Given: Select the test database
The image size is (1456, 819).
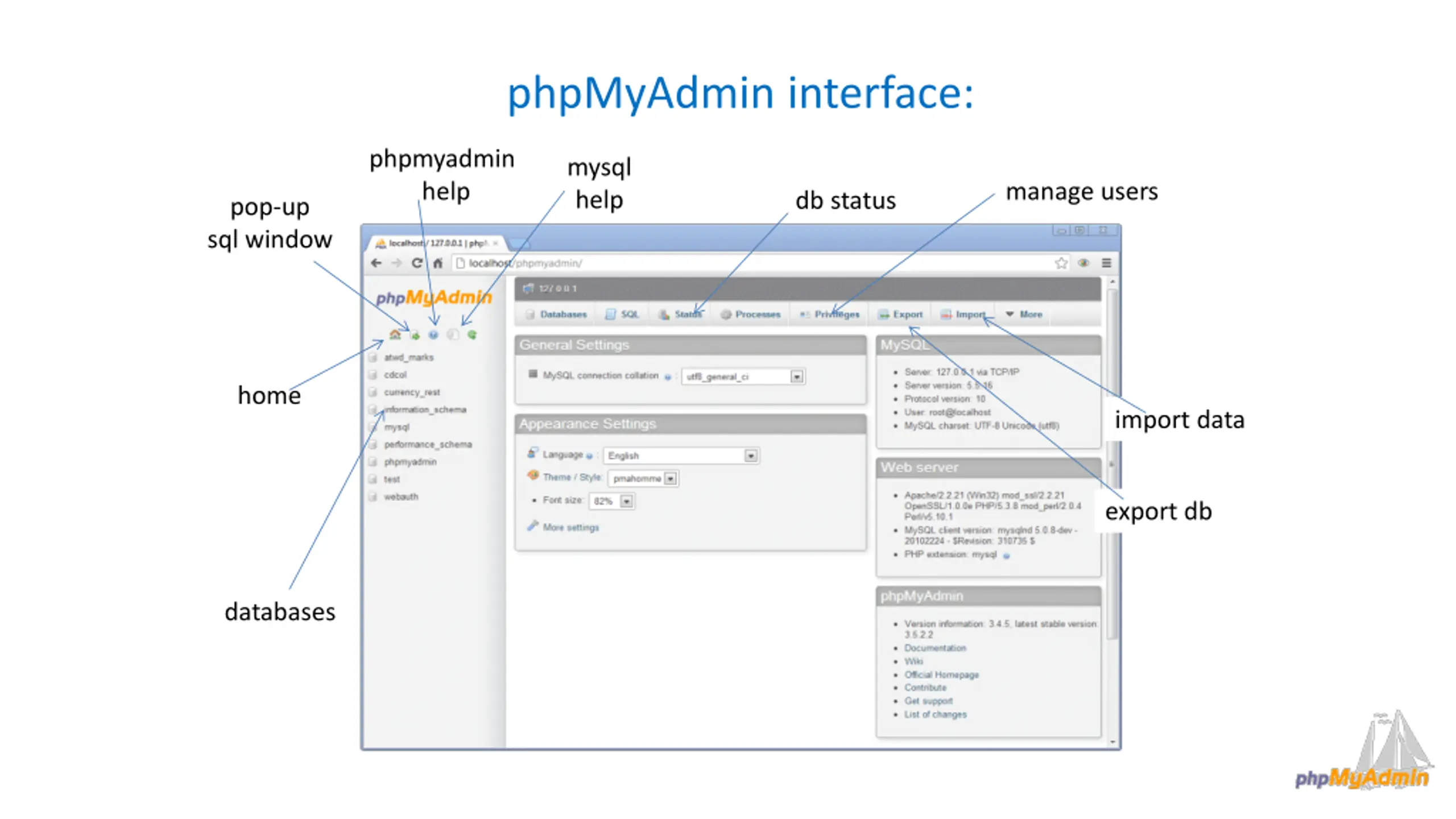Looking at the screenshot, I should [x=391, y=479].
